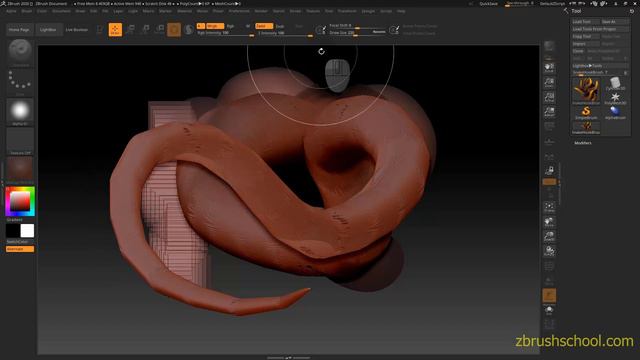Select the SimpleBrush tool
This screenshot has height=360, width=640.
pos(586,113)
